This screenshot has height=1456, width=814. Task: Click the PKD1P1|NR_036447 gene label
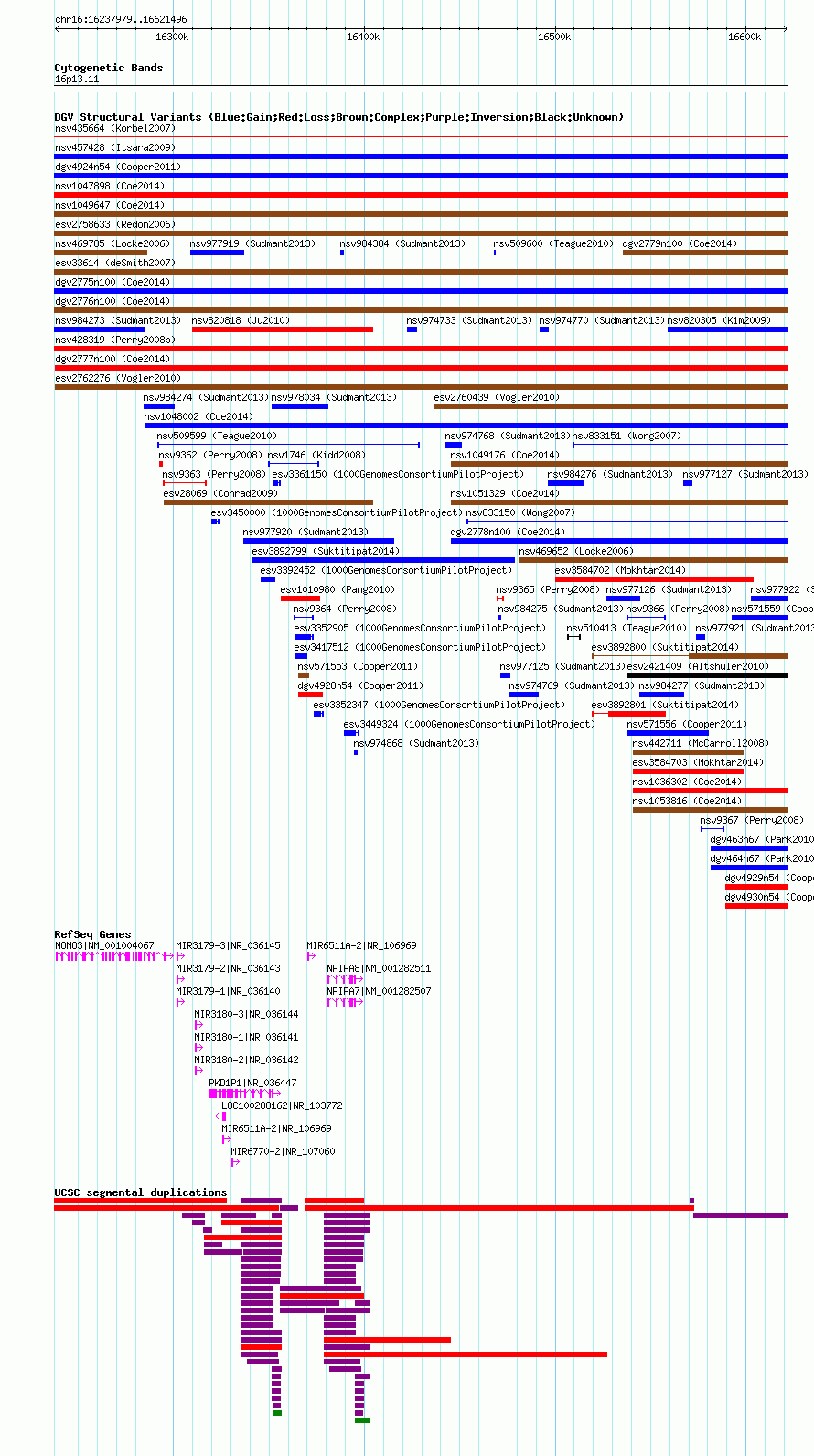click(253, 1083)
